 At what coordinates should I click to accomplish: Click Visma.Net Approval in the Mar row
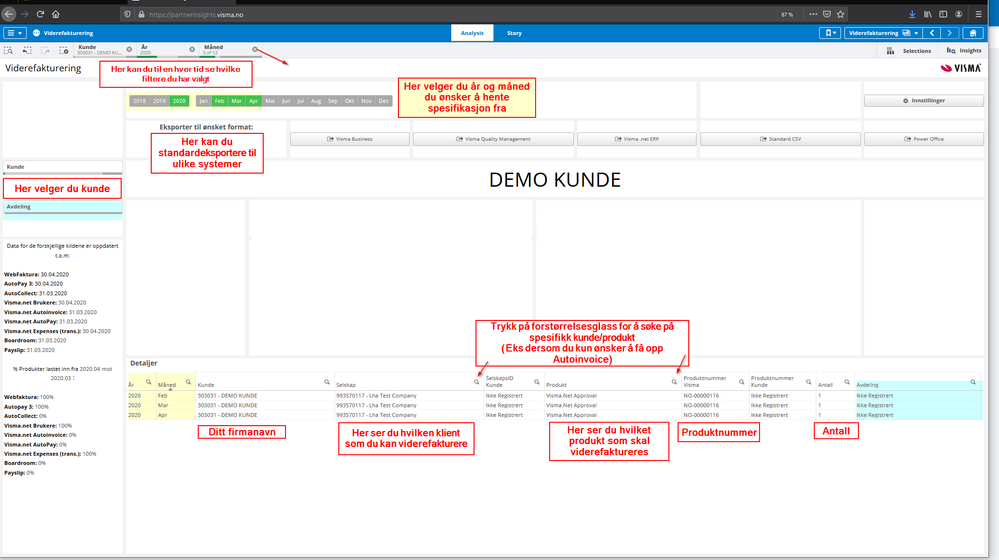click(x=571, y=405)
